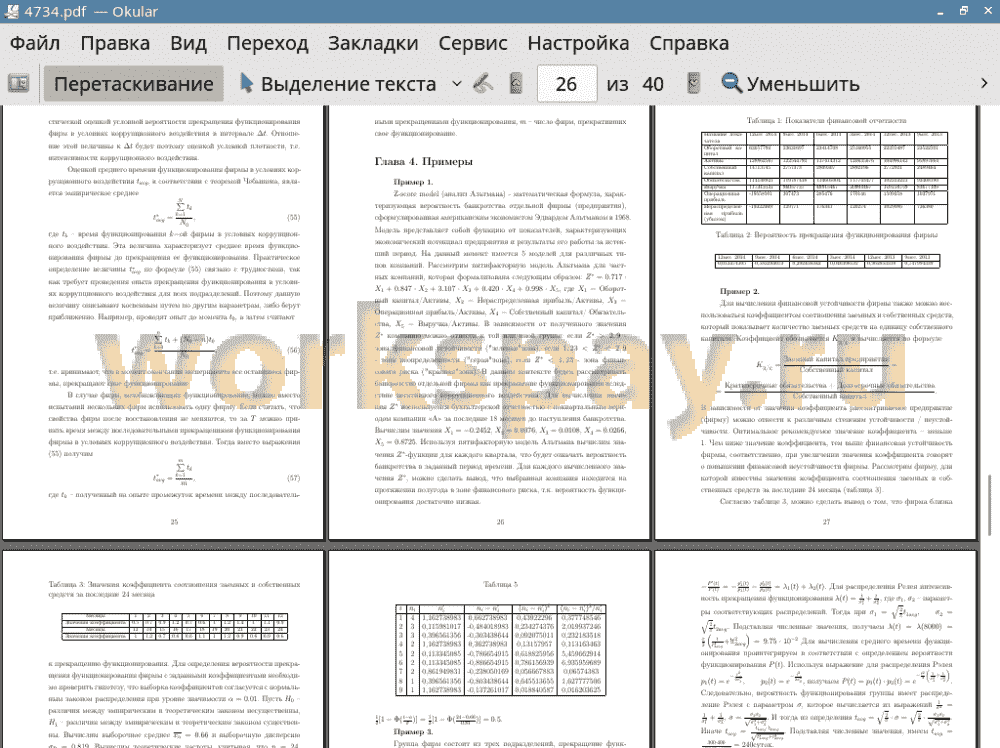Viewport: 1000px width, 748px height.
Task: Click the 'Пример 2.' heading text
Action: (x=740, y=291)
